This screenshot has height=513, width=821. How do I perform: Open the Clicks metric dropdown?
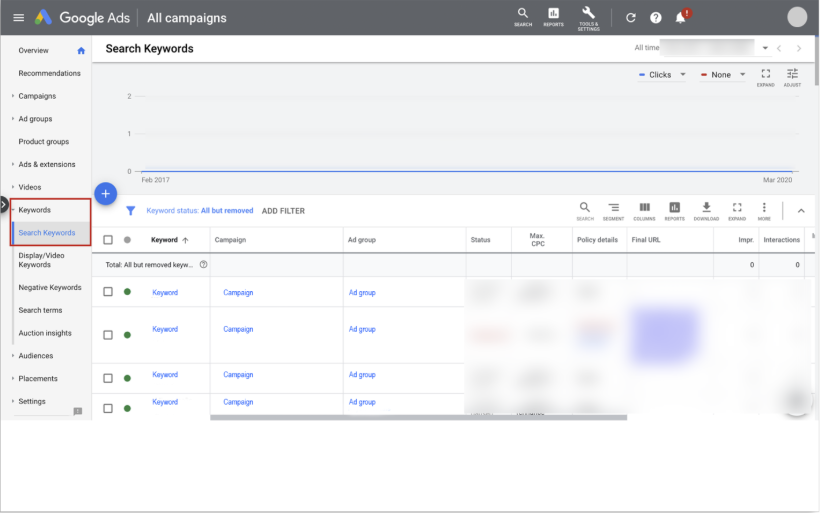point(662,75)
